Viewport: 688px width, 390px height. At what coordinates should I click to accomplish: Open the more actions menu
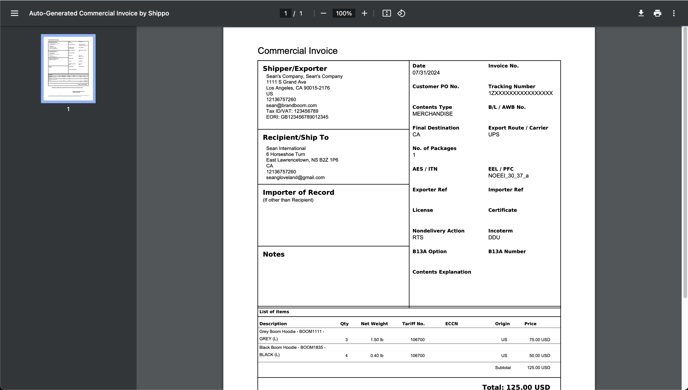[x=674, y=13]
